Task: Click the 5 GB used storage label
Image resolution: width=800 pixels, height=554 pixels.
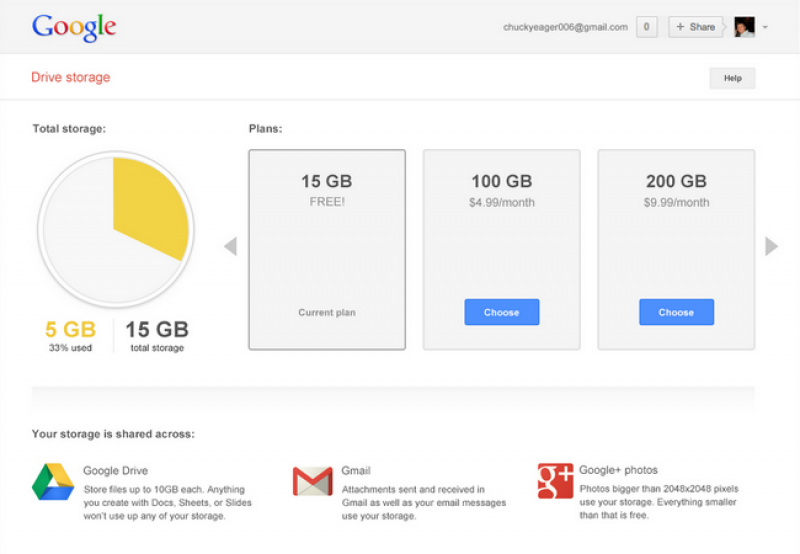Action: point(68,329)
